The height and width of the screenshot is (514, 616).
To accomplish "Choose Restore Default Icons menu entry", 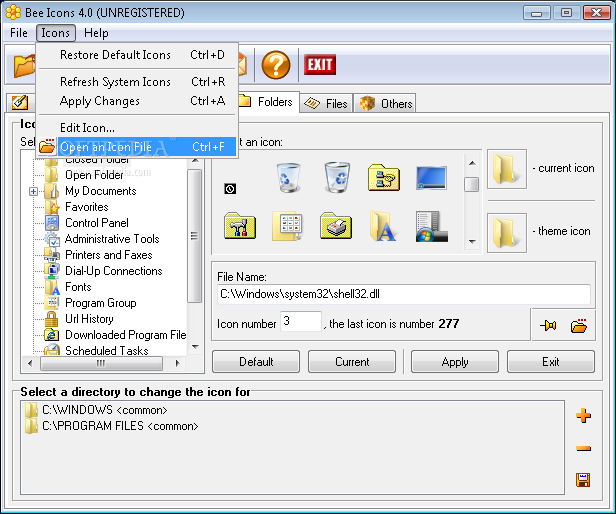I will (137, 55).
